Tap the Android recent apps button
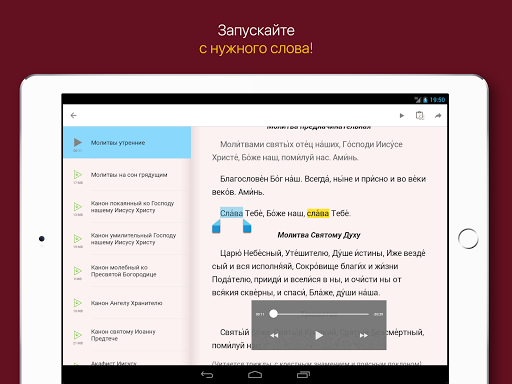 (303, 375)
